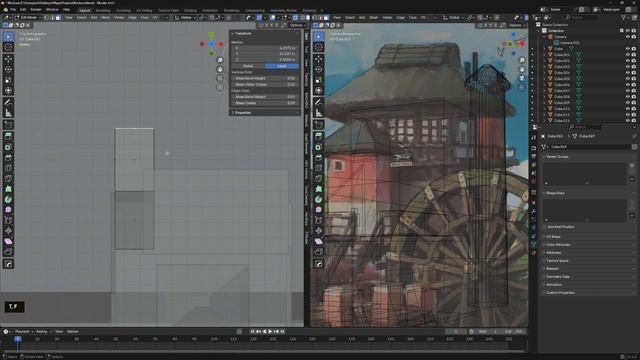Select the Shear tool in left viewport
This screenshot has height=360, width=640.
(8, 242)
